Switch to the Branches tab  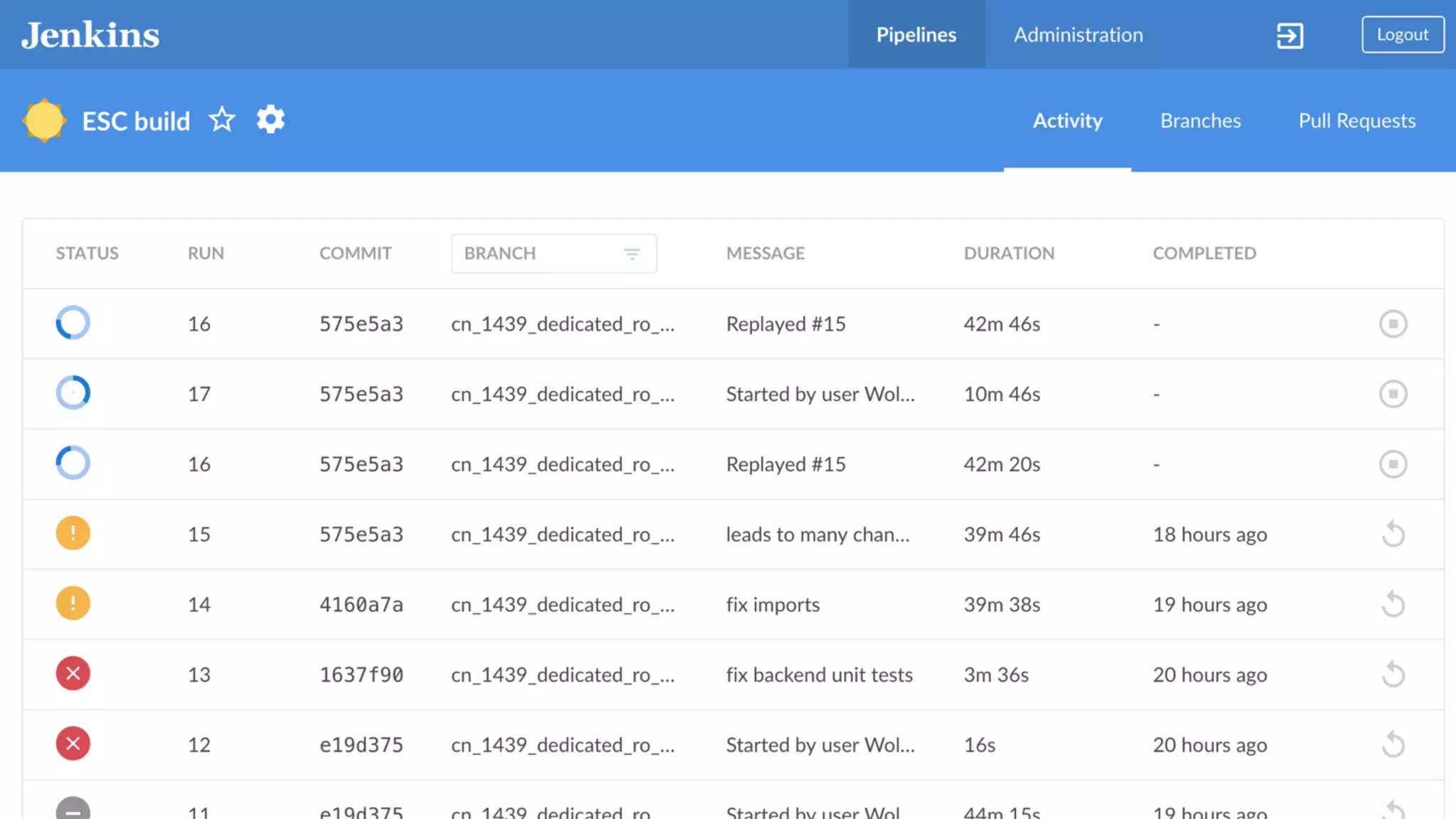click(1200, 121)
